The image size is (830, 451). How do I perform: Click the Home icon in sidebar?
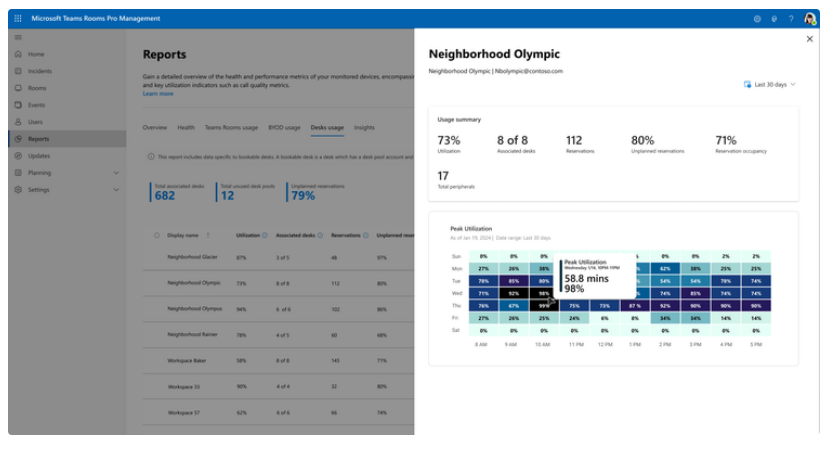point(18,54)
